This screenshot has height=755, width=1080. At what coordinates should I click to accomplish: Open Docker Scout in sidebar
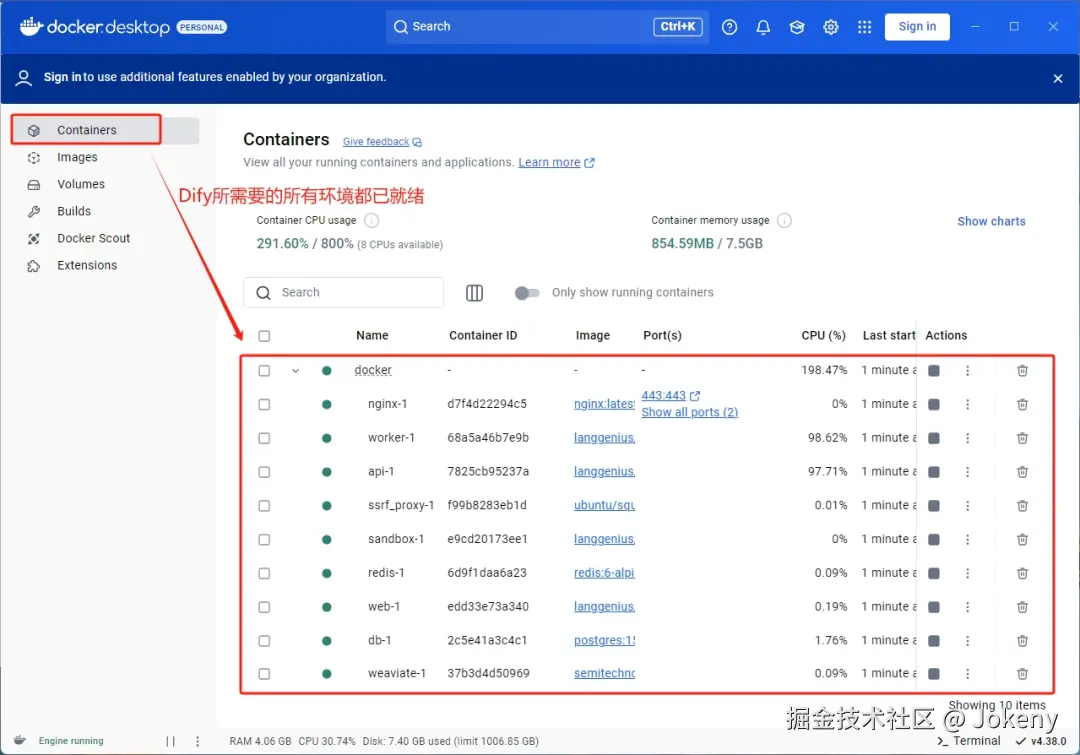pyautogui.click(x=93, y=238)
